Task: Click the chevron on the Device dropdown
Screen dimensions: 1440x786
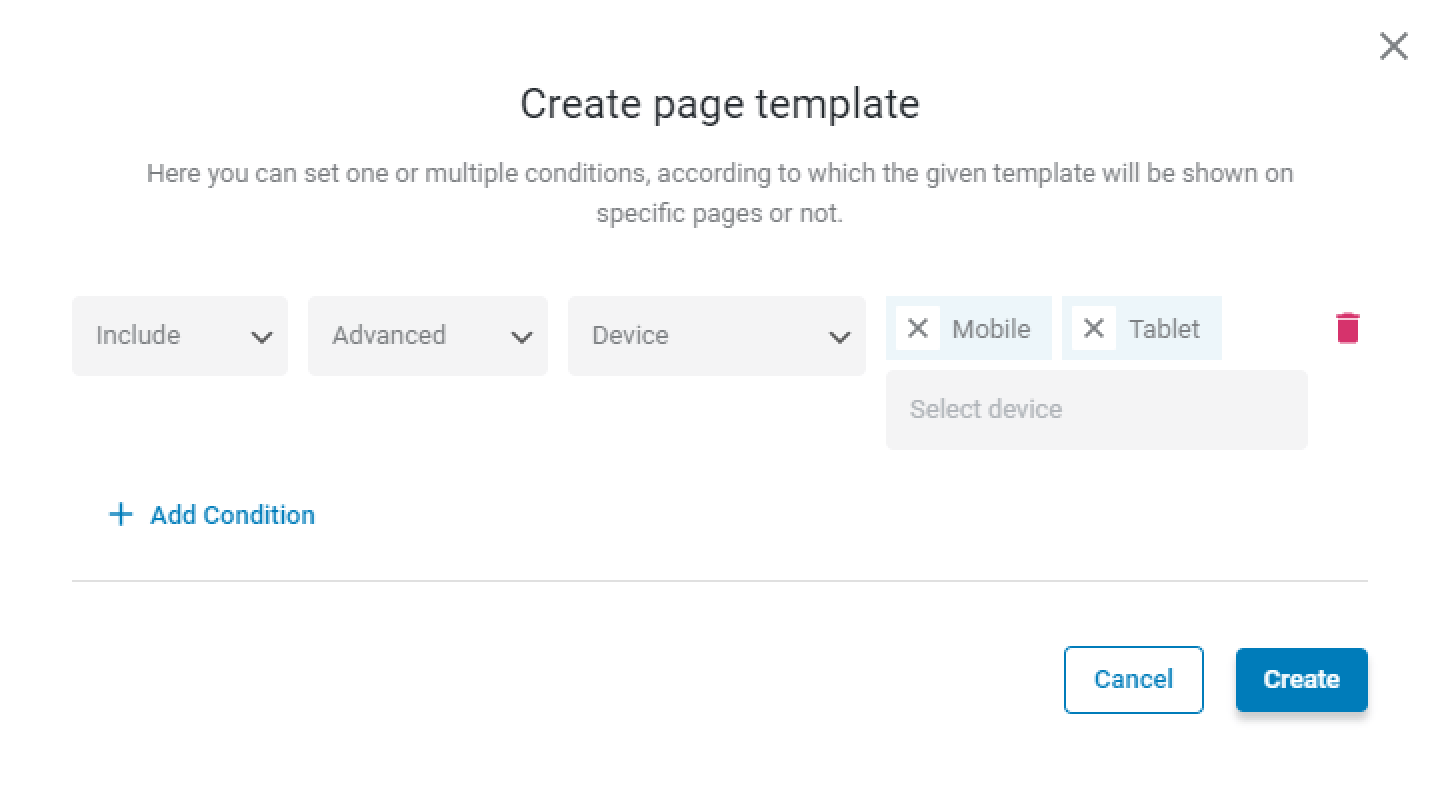Action: tap(840, 337)
